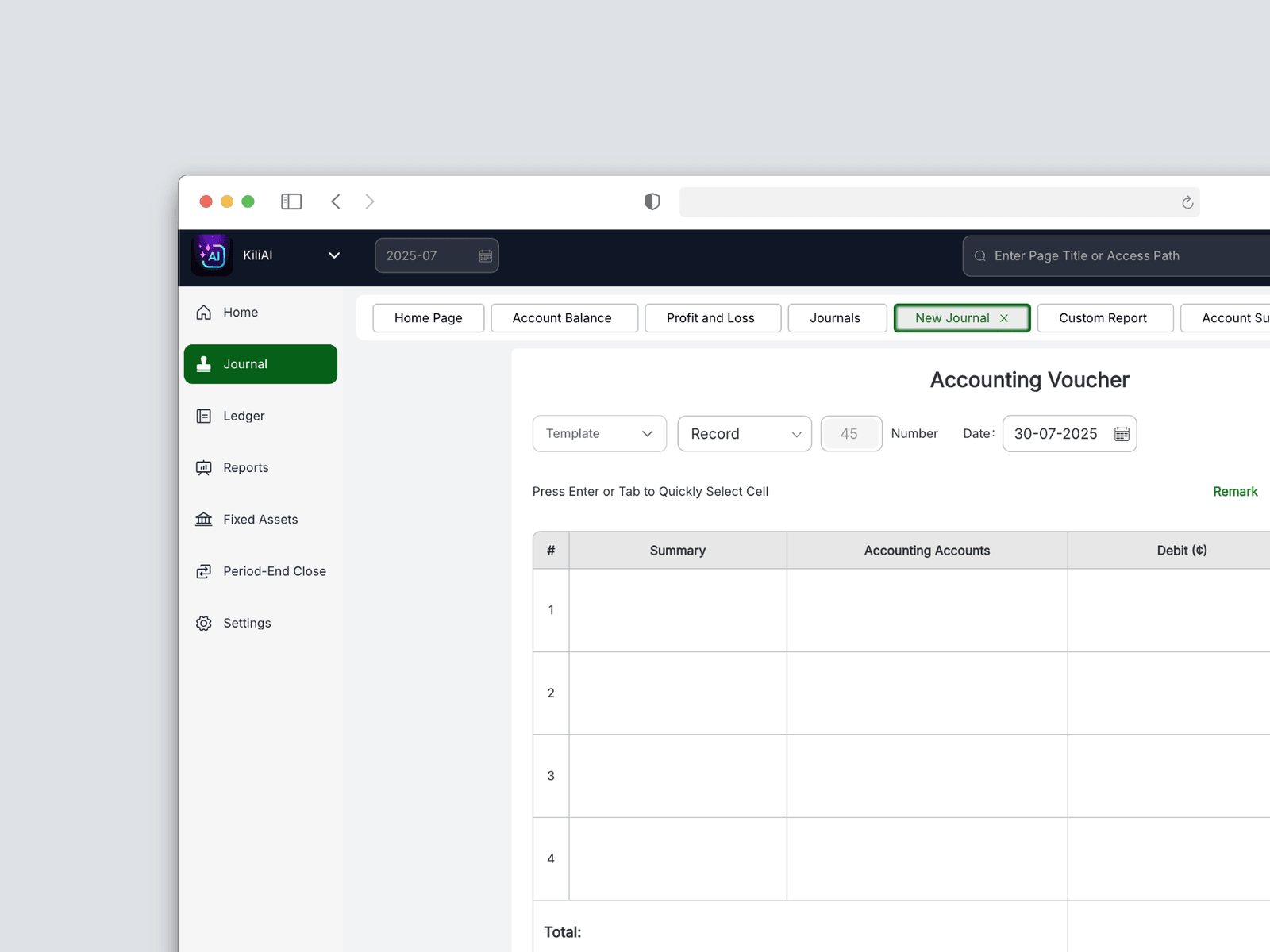Go back using the browser back arrow
This screenshot has width=1270, height=952.
click(x=336, y=202)
